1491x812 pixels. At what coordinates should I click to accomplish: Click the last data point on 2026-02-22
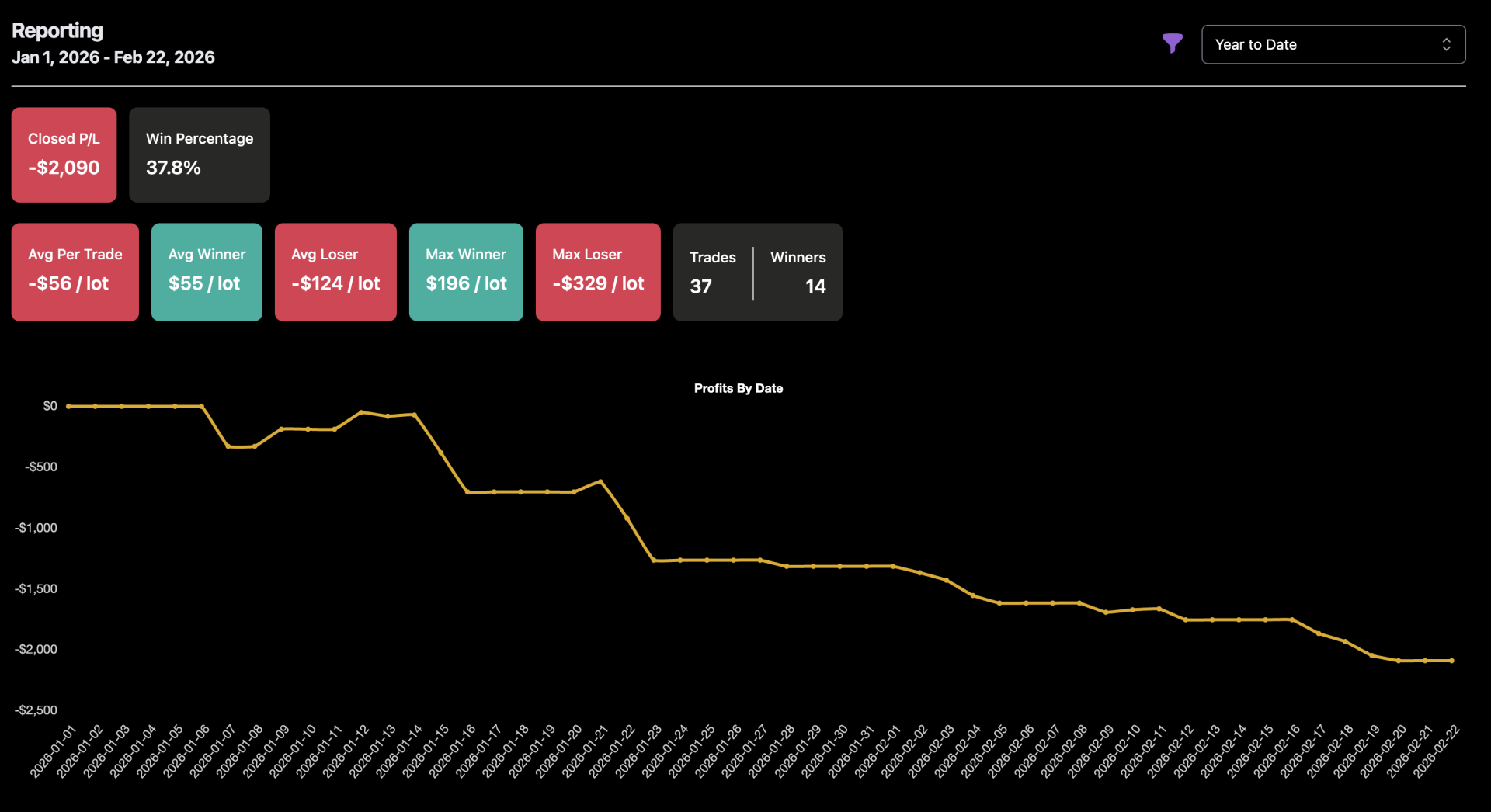tap(1451, 661)
